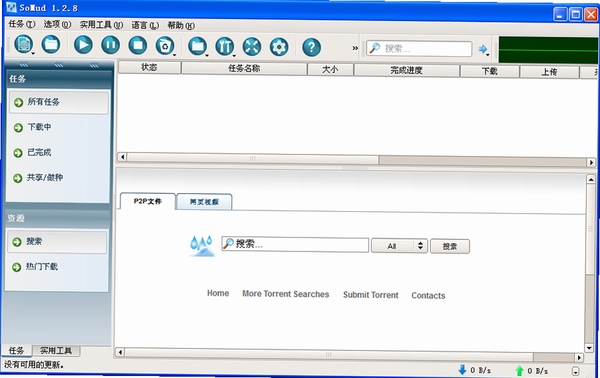The image size is (600, 378).
Task: Sort by the 大小 column header
Action: click(x=330, y=70)
